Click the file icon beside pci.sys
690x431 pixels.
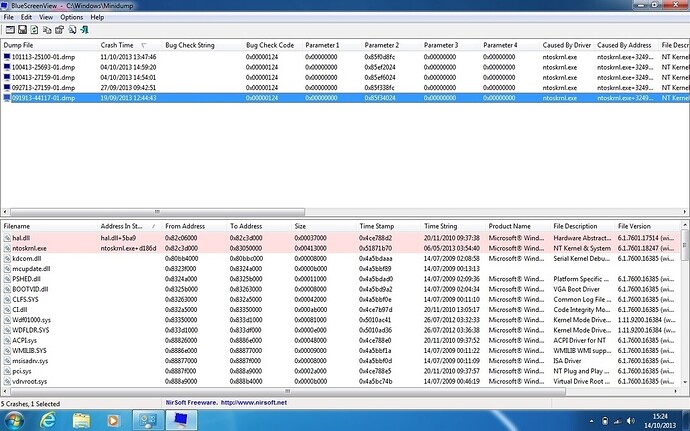pyautogui.click(x=7, y=371)
